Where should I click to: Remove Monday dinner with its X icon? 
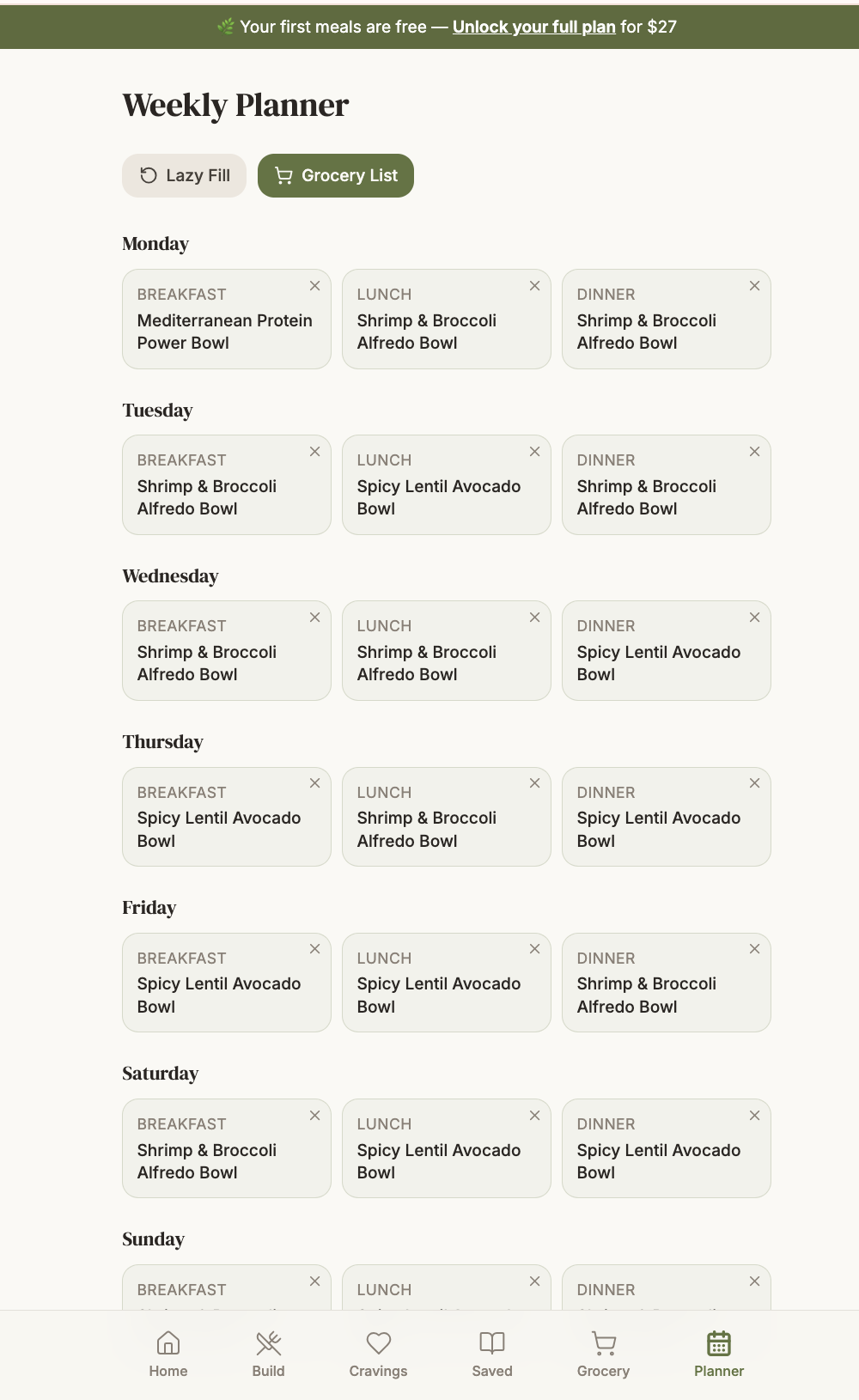(x=755, y=286)
